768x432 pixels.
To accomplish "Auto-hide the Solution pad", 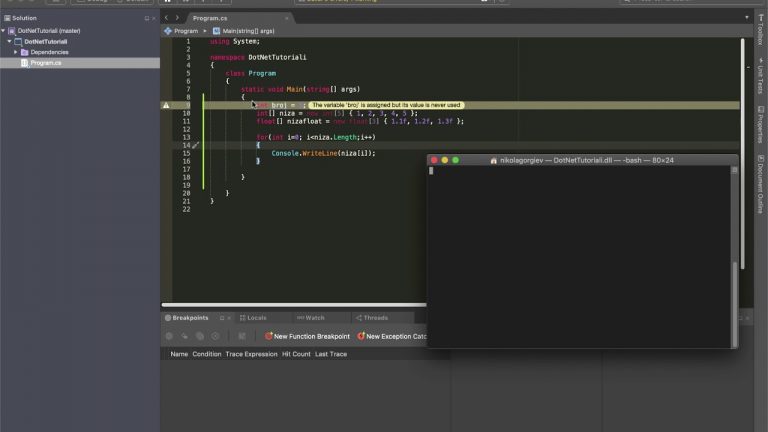I will [146, 19].
